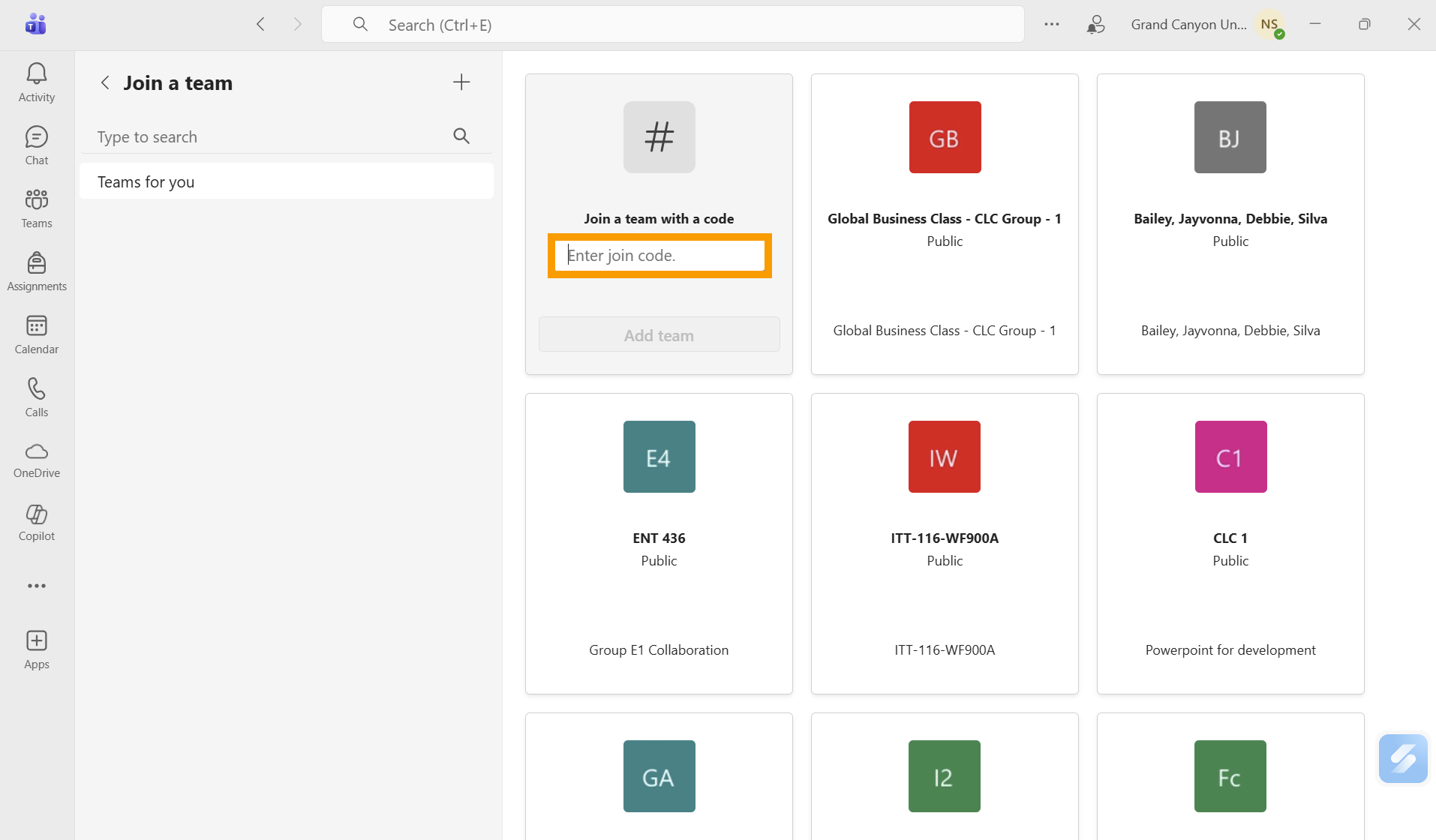Open the Calls section
The height and width of the screenshot is (840, 1436).
pos(36,397)
